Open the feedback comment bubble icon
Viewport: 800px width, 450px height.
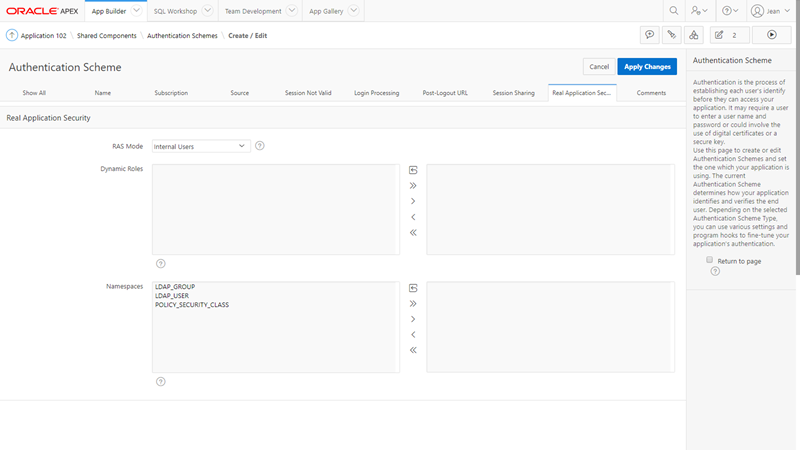click(649, 35)
